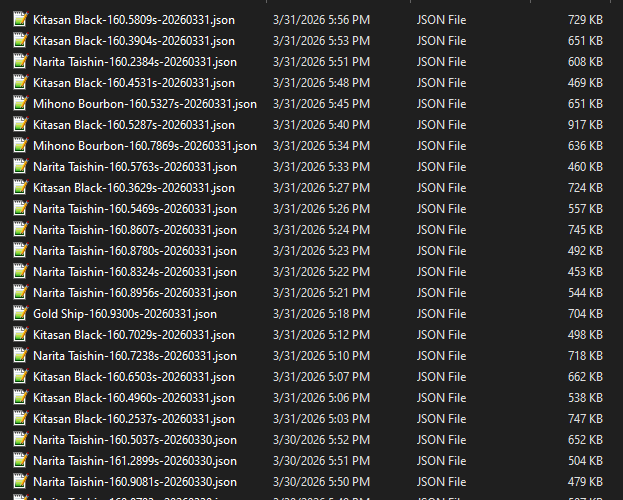Click the file icon of Narita Taishin-160.8956s-20260331.json
The image size is (623, 500).
pyautogui.click(x=21, y=293)
